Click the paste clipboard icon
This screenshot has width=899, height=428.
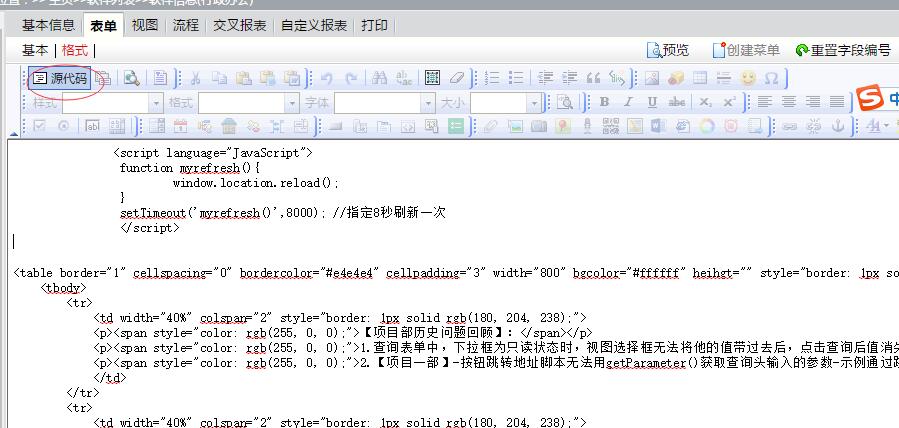[x=244, y=78]
